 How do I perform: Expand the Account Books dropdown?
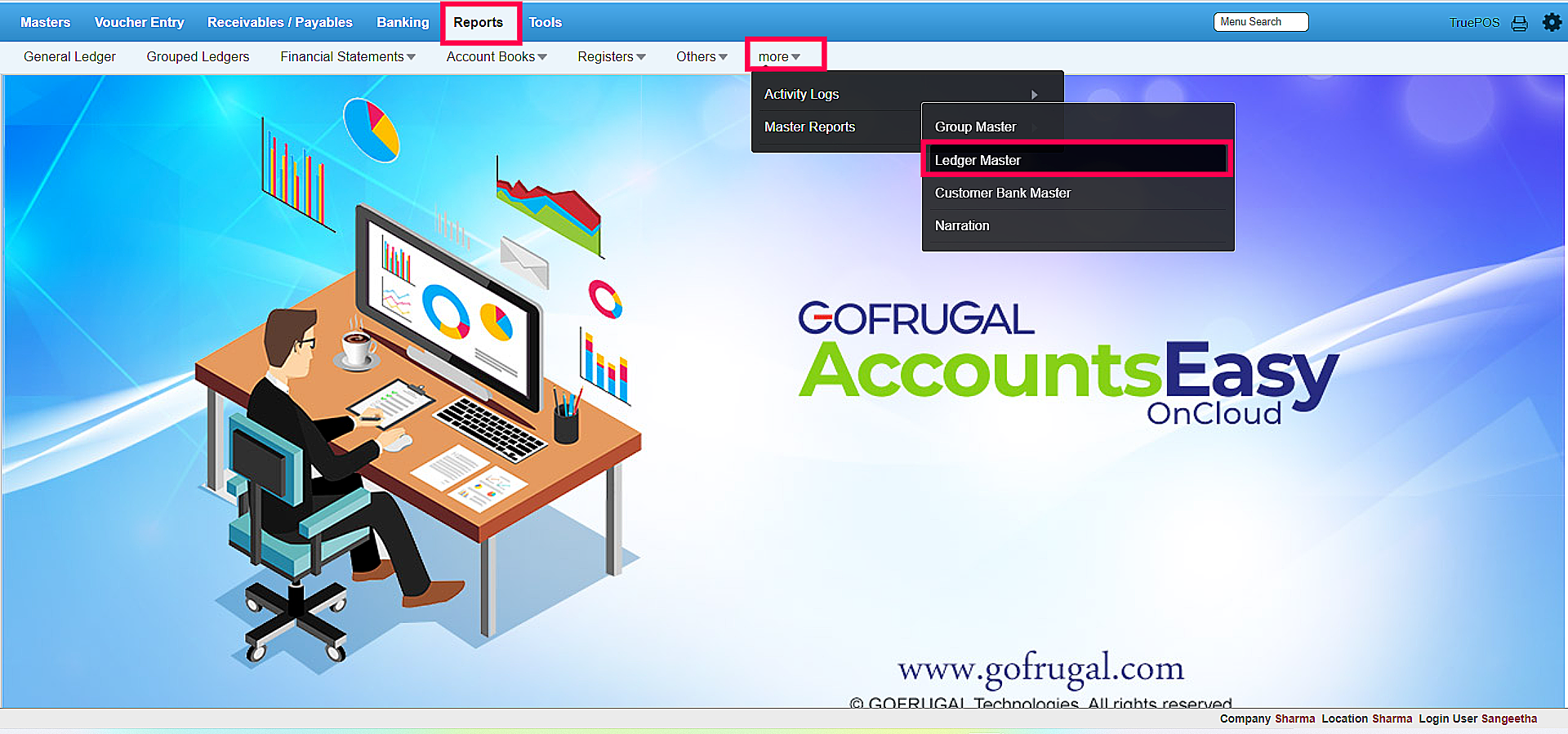pyautogui.click(x=497, y=56)
